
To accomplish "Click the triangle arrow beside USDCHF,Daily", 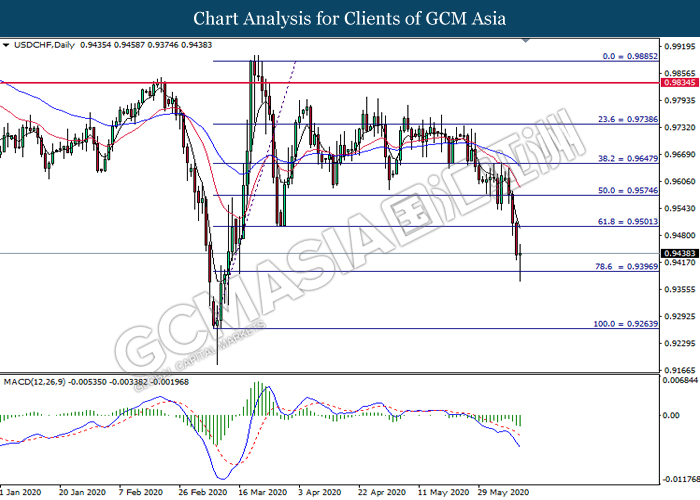I will (x=6, y=45).
